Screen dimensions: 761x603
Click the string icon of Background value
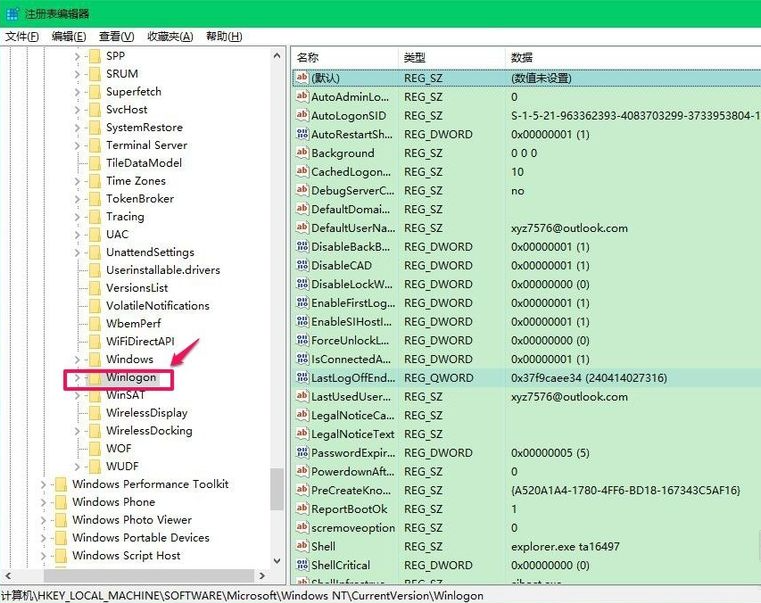click(x=302, y=152)
